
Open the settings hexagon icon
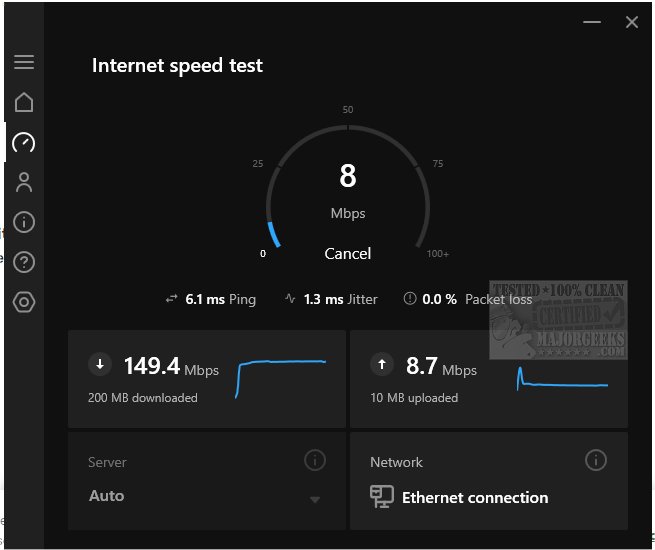(24, 302)
